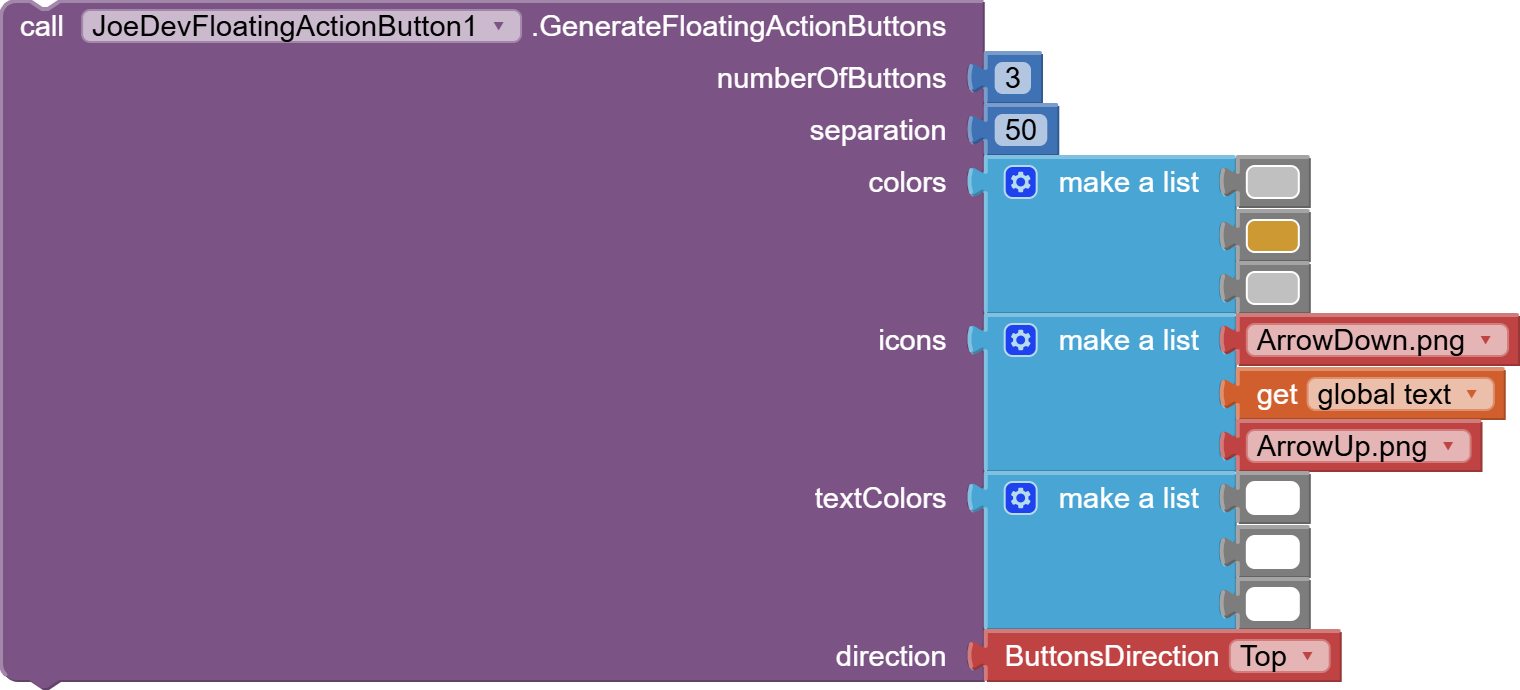Click the make a list label beside icons
Image resolution: width=1520 pixels, height=690 pixels.
click(1128, 340)
